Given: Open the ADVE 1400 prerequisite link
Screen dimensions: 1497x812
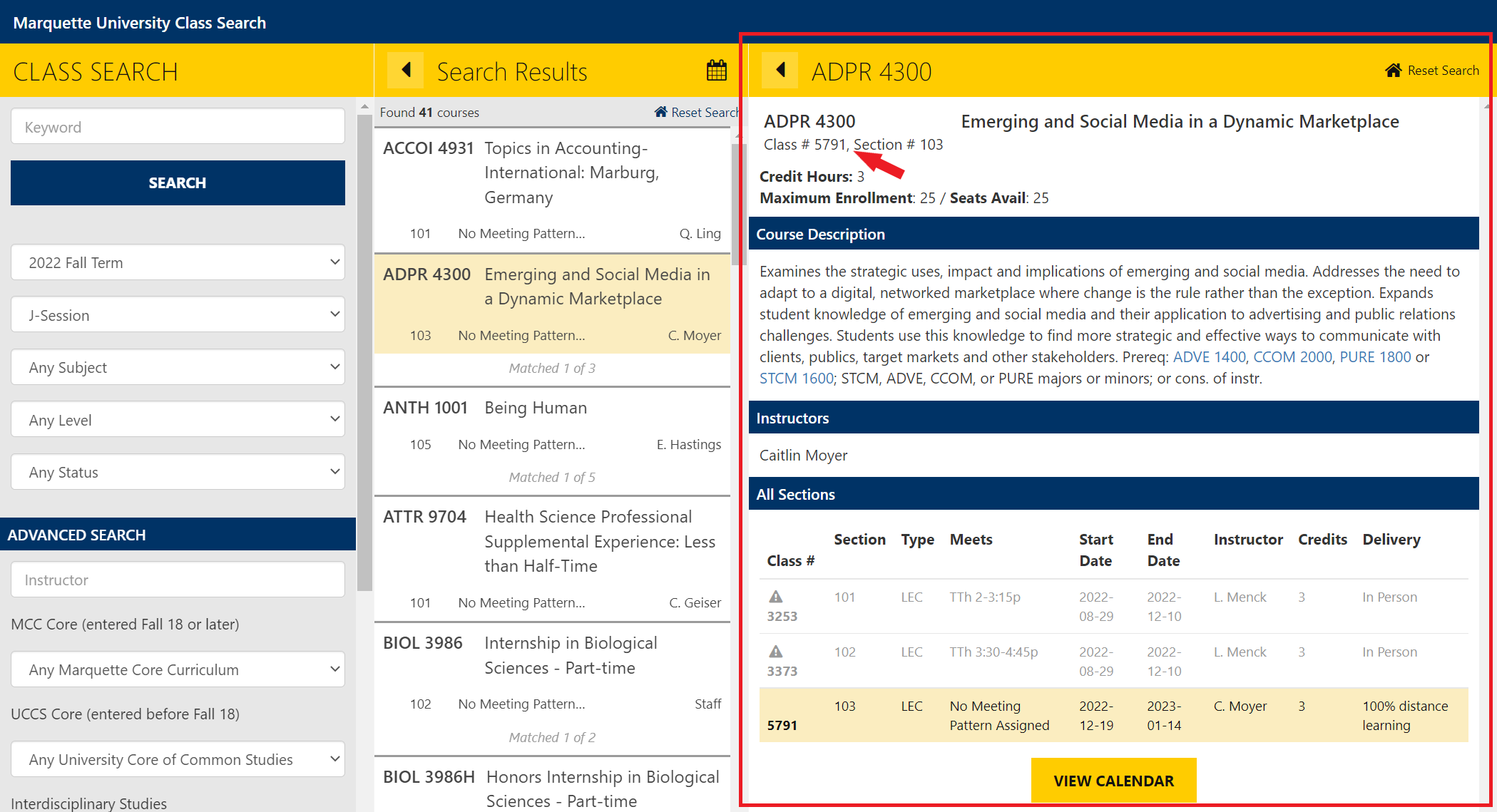Looking at the screenshot, I should 1209,357.
